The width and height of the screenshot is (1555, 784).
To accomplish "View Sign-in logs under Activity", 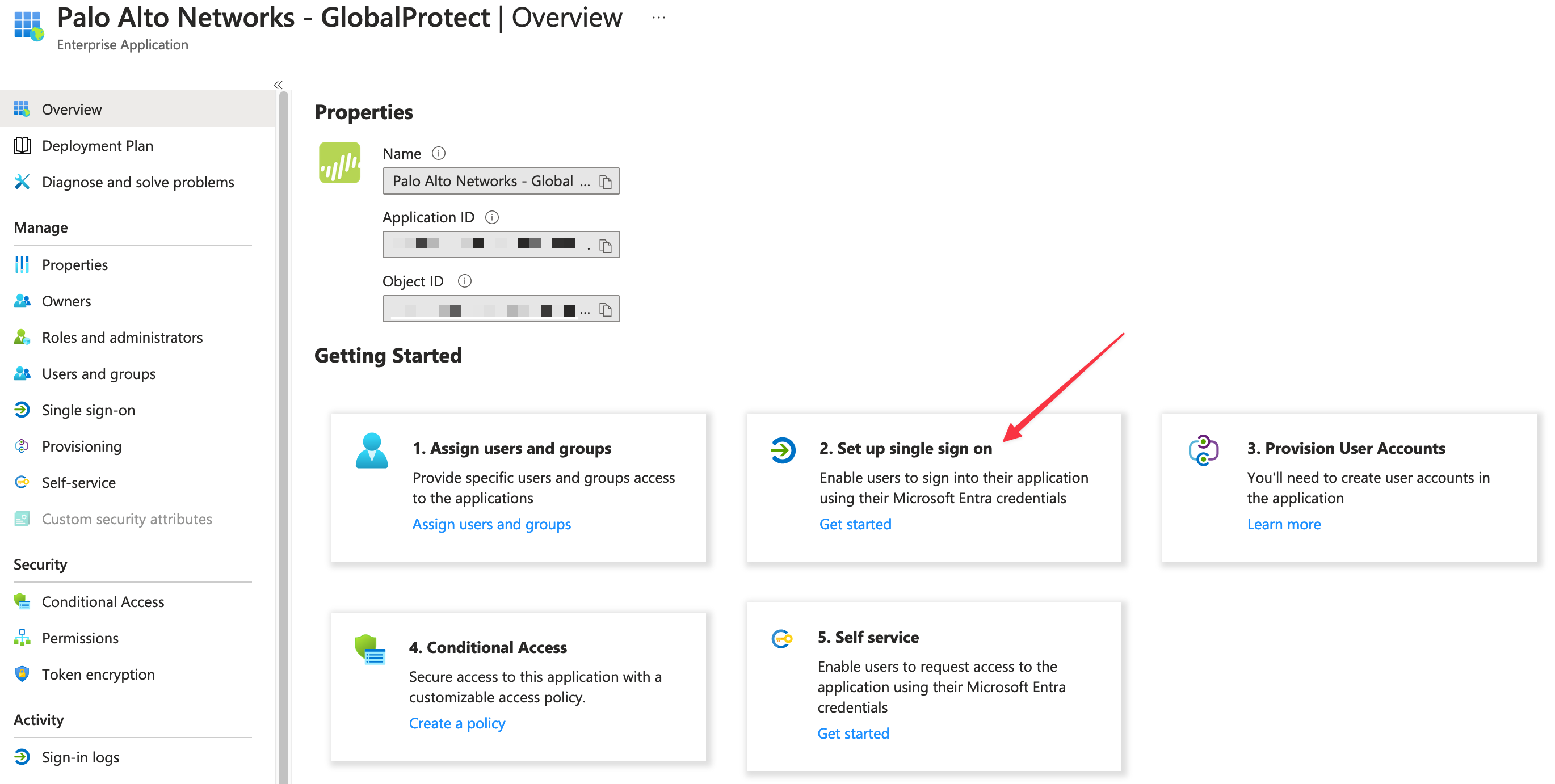I will [80, 757].
